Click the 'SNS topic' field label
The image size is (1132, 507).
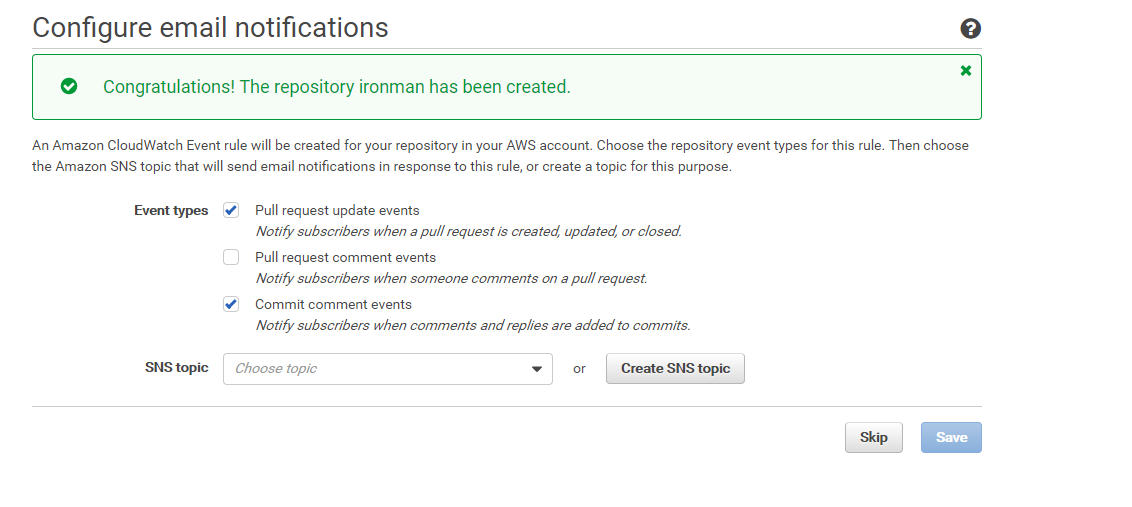pyautogui.click(x=176, y=368)
